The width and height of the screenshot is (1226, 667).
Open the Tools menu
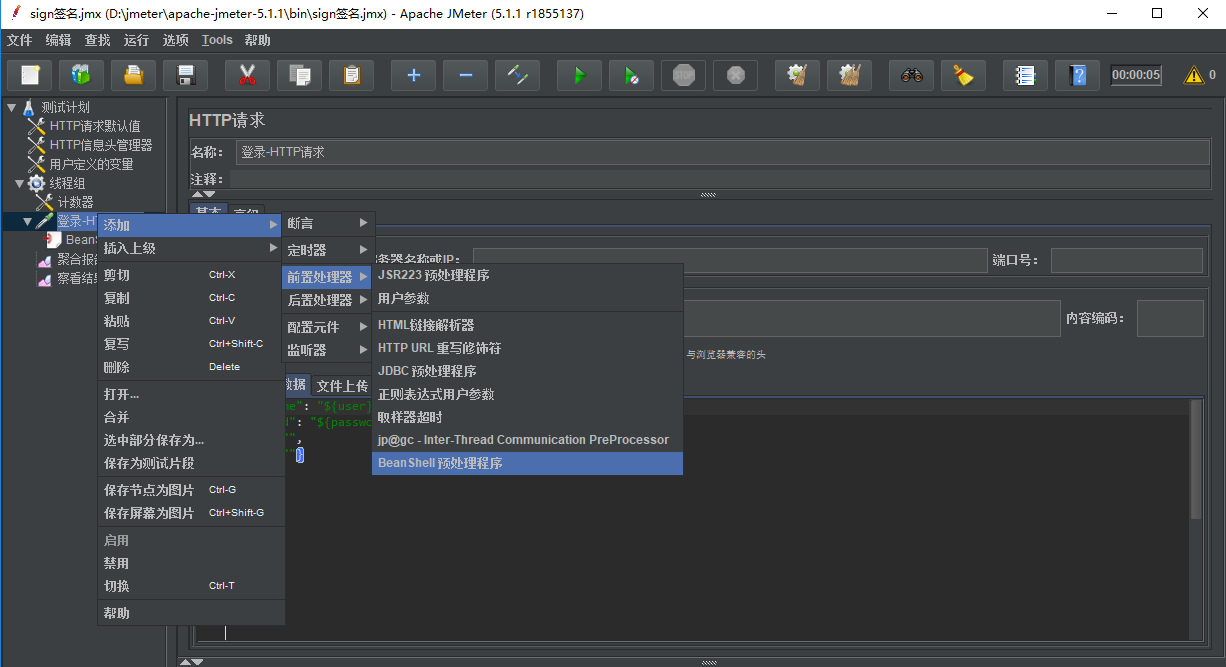click(217, 40)
